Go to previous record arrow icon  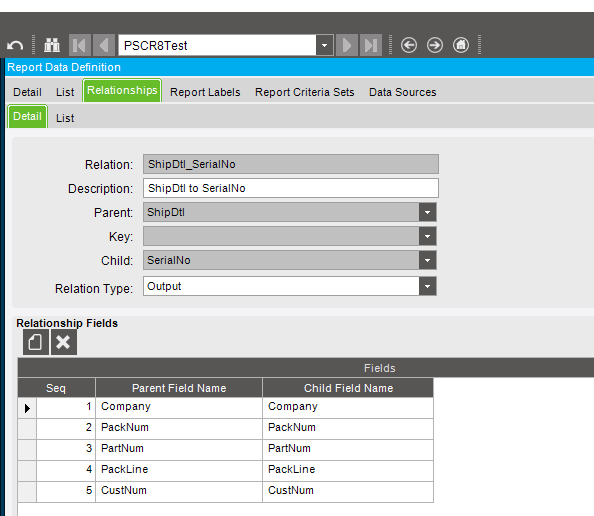[104, 45]
